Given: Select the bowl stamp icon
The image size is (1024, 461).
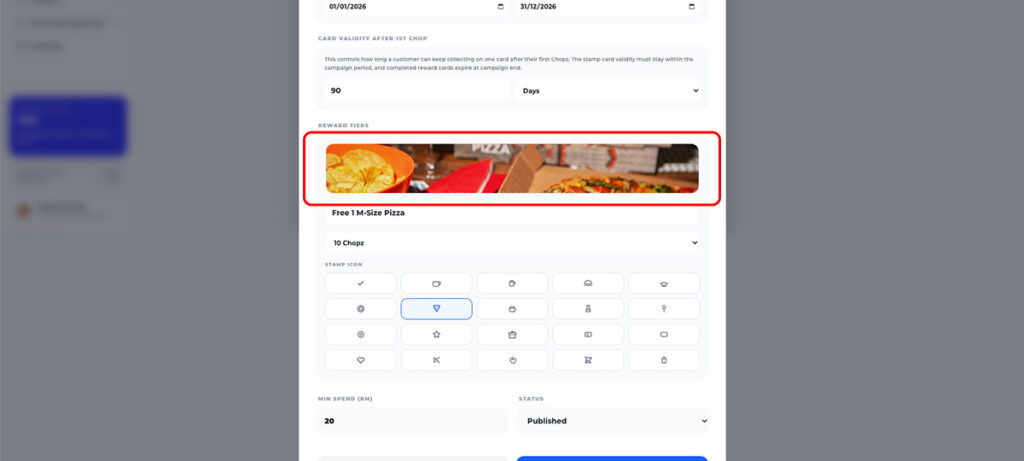Looking at the screenshot, I should coord(664,283).
